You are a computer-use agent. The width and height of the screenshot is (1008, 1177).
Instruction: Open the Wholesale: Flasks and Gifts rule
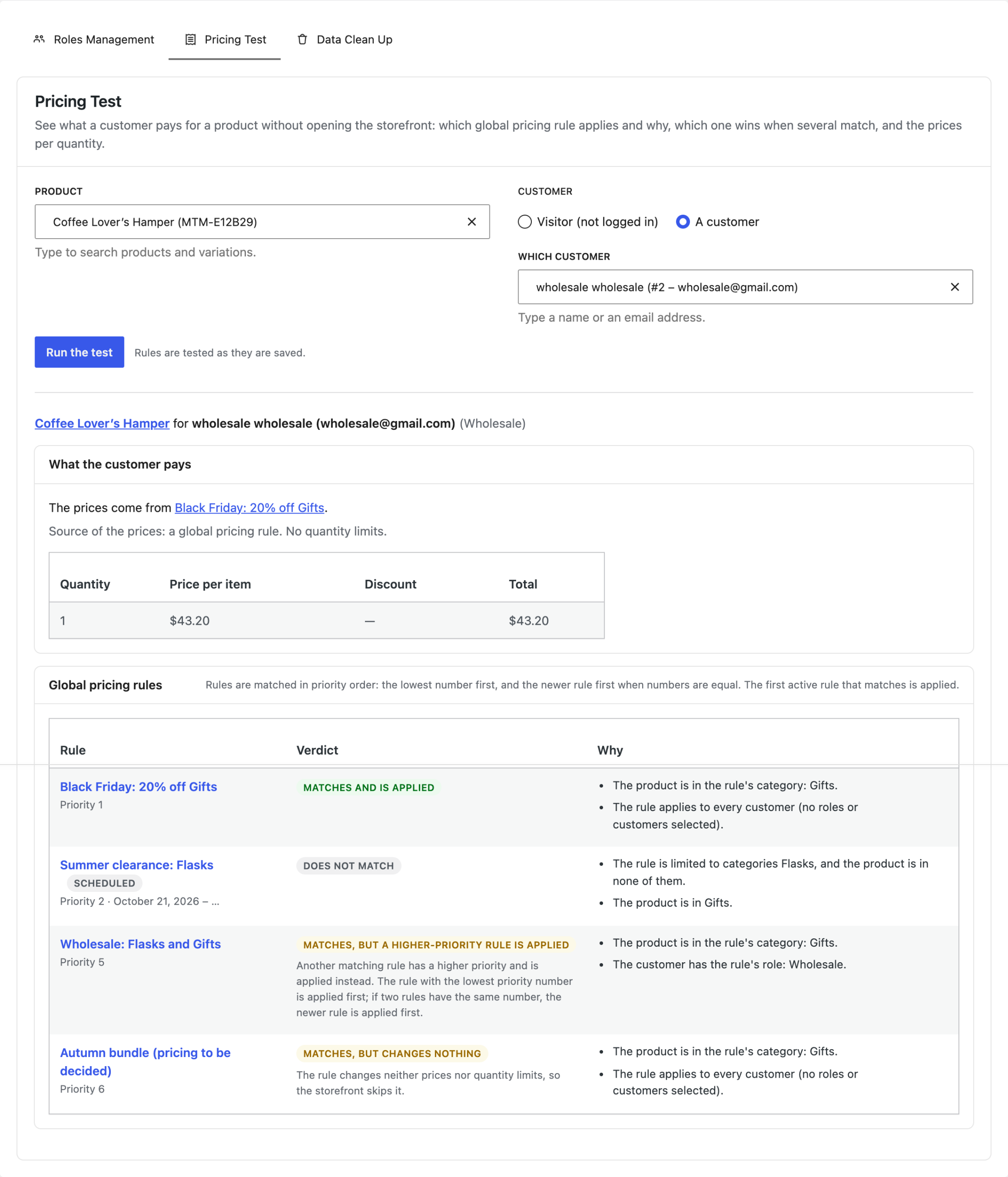click(x=140, y=943)
